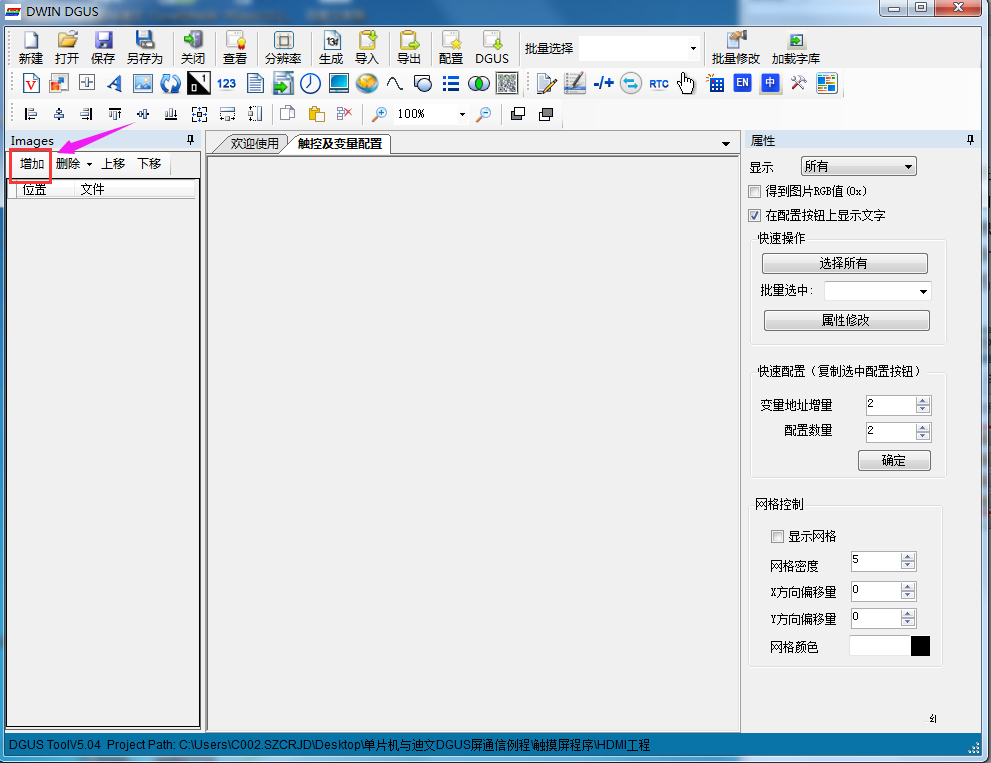
Task: Uncheck 在配置按钮上显示文字 checkbox
Action: click(754, 216)
